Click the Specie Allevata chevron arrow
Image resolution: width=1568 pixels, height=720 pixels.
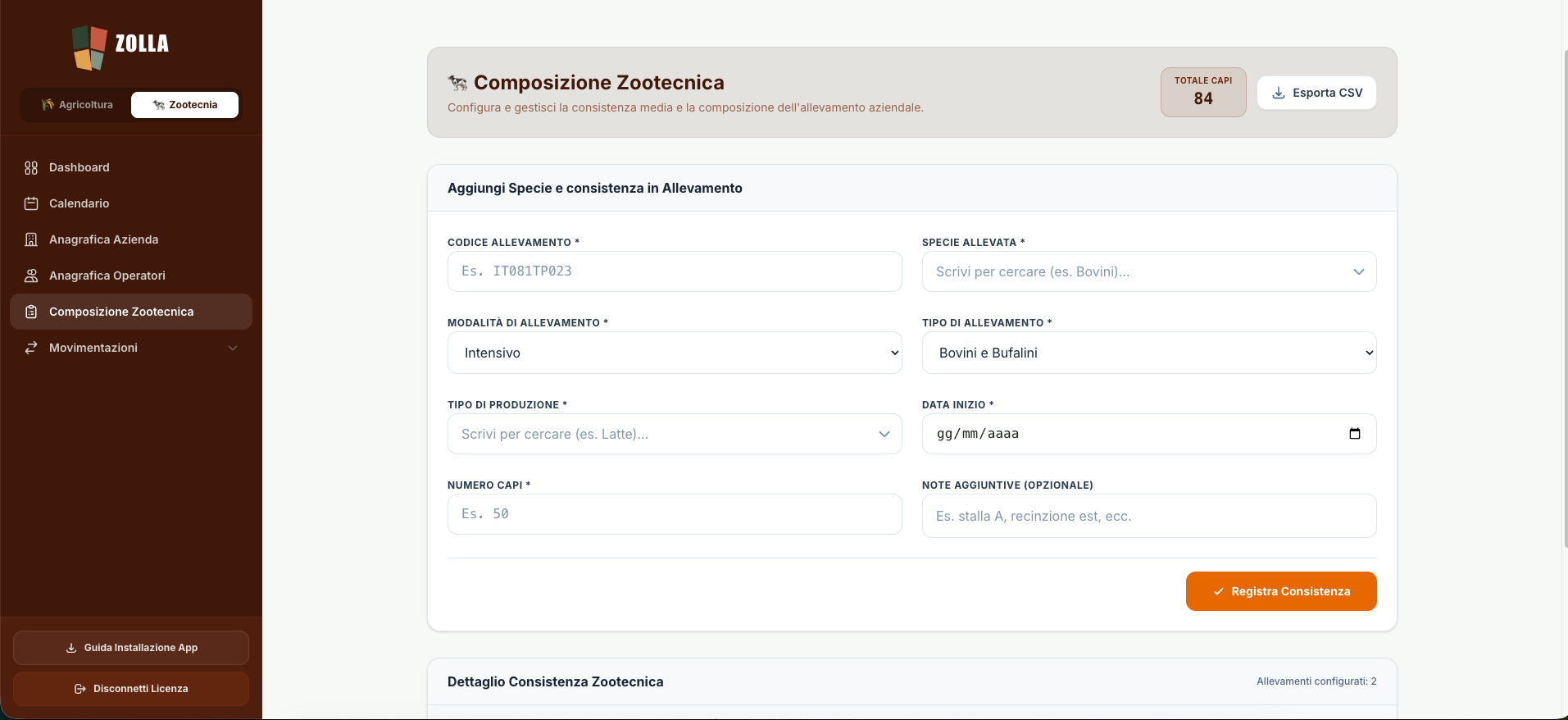point(1359,271)
